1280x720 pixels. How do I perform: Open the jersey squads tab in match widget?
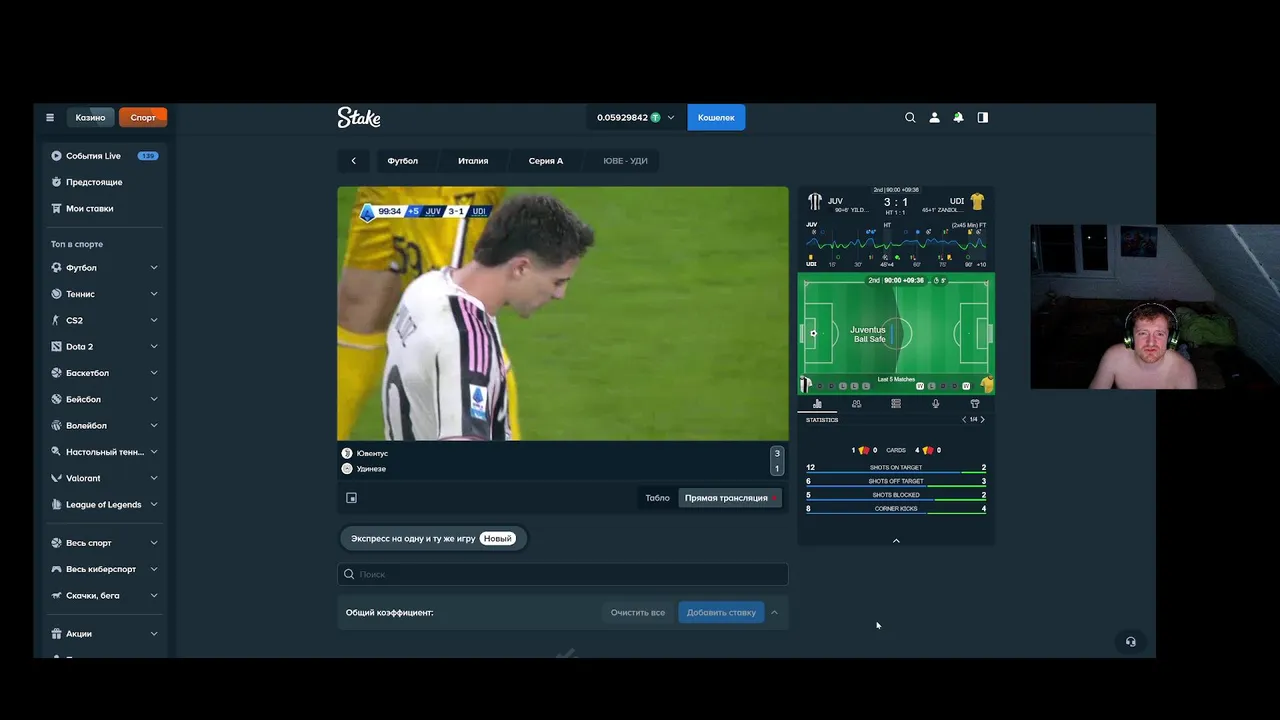click(x=975, y=404)
